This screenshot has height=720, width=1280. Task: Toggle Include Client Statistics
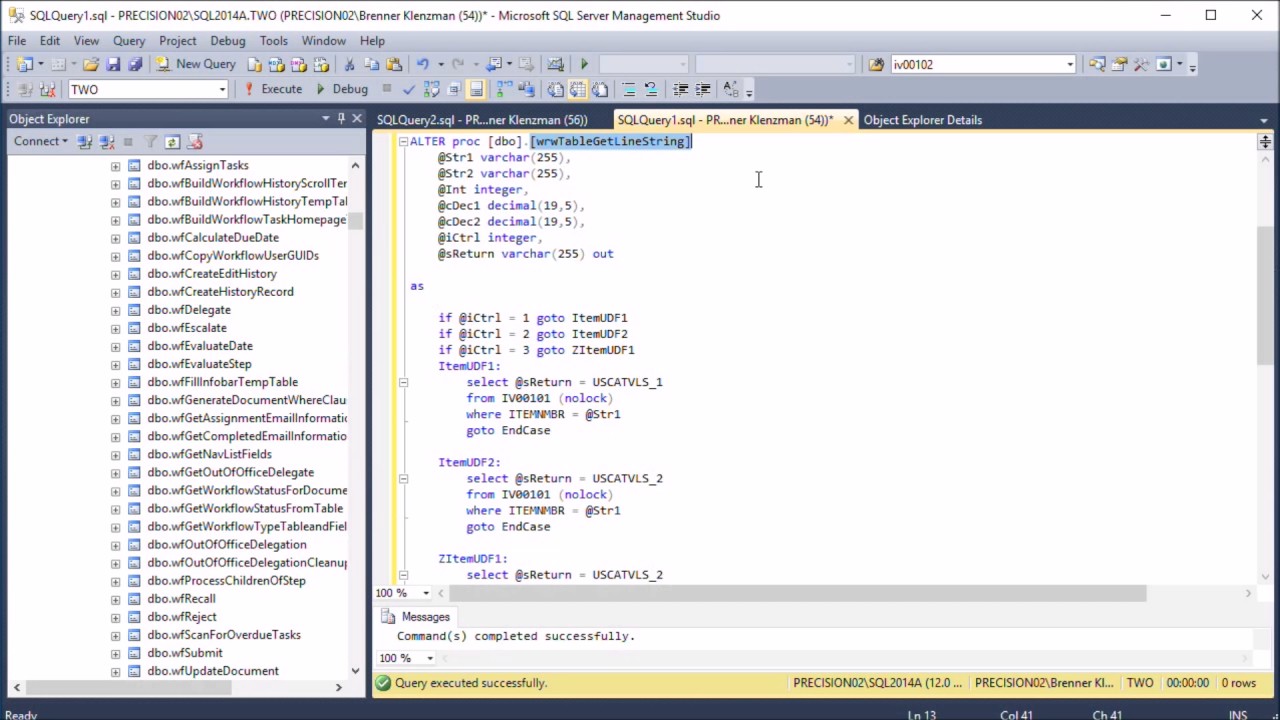point(525,89)
